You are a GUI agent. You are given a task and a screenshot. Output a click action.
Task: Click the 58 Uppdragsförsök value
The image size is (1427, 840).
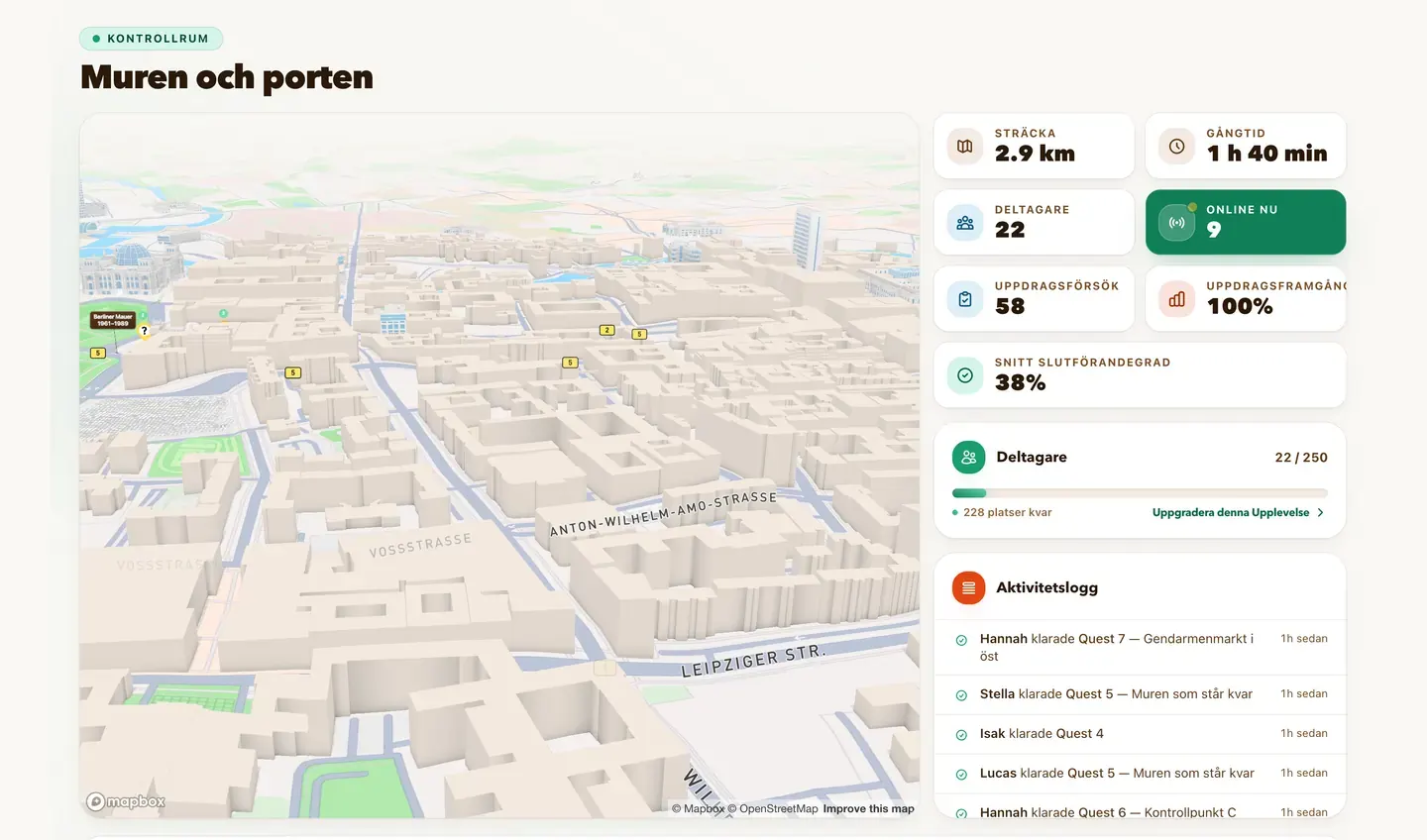[x=1010, y=306]
